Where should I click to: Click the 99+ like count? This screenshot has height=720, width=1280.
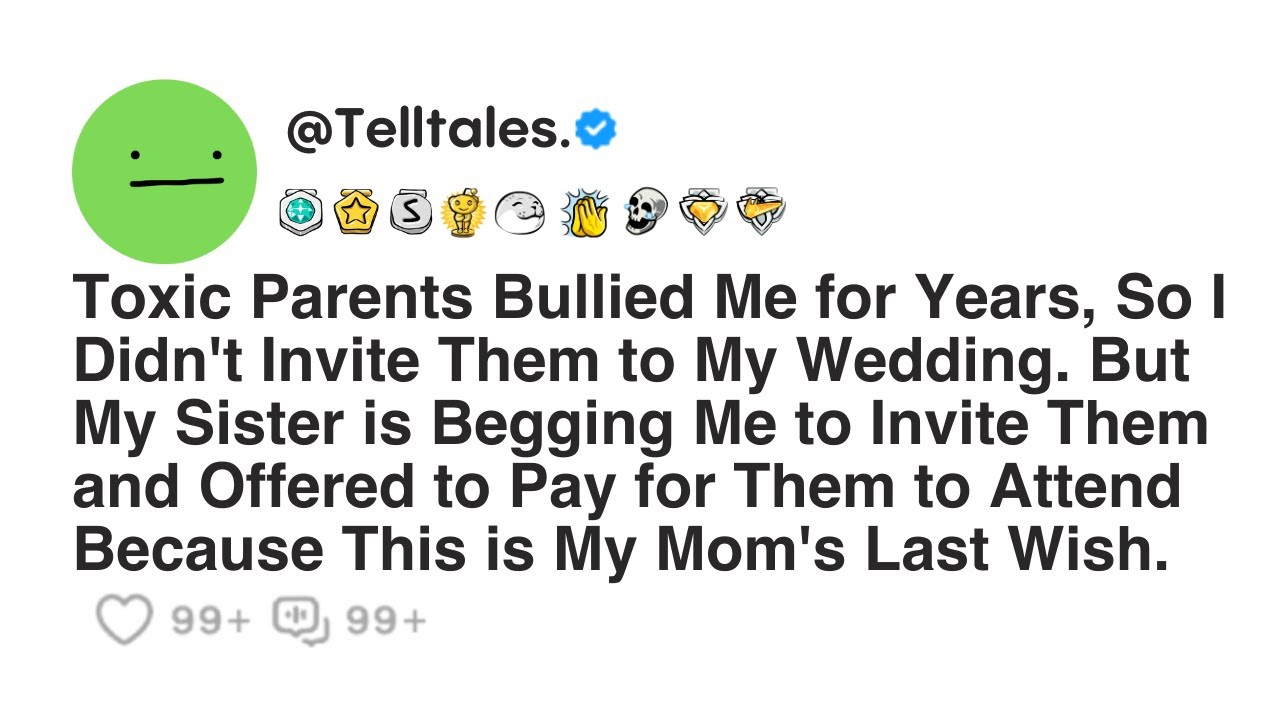click(x=210, y=622)
